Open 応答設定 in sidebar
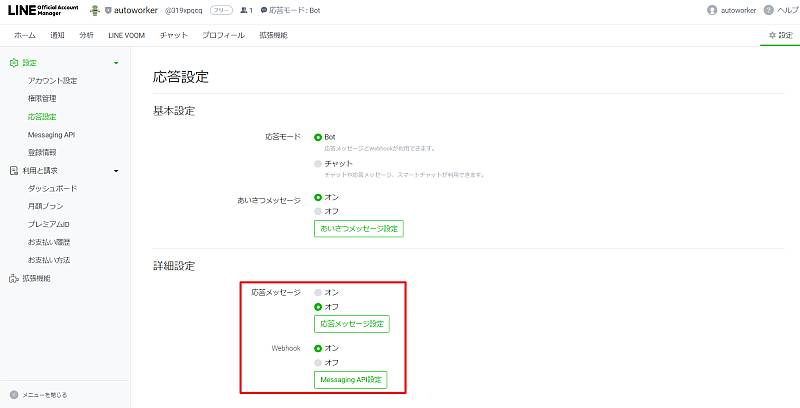Image resolution: width=800 pixels, height=408 pixels. 42,117
